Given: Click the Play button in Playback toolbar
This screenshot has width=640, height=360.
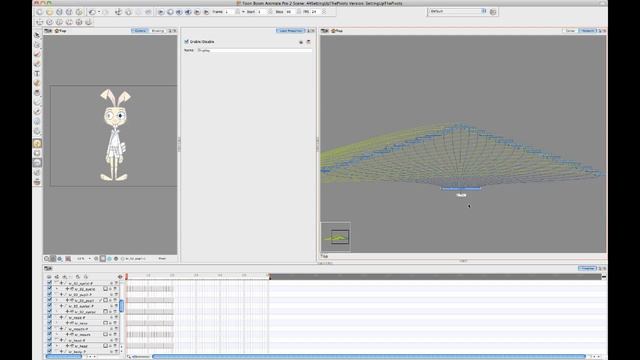Looking at the screenshot, I should click(161, 12).
